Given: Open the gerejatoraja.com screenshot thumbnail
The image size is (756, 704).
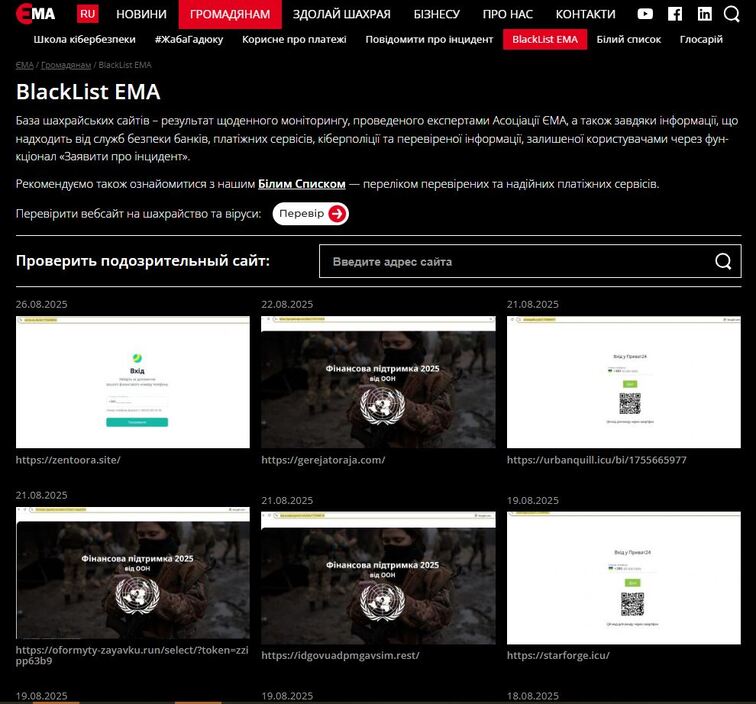Looking at the screenshot, I should point(378,382).
